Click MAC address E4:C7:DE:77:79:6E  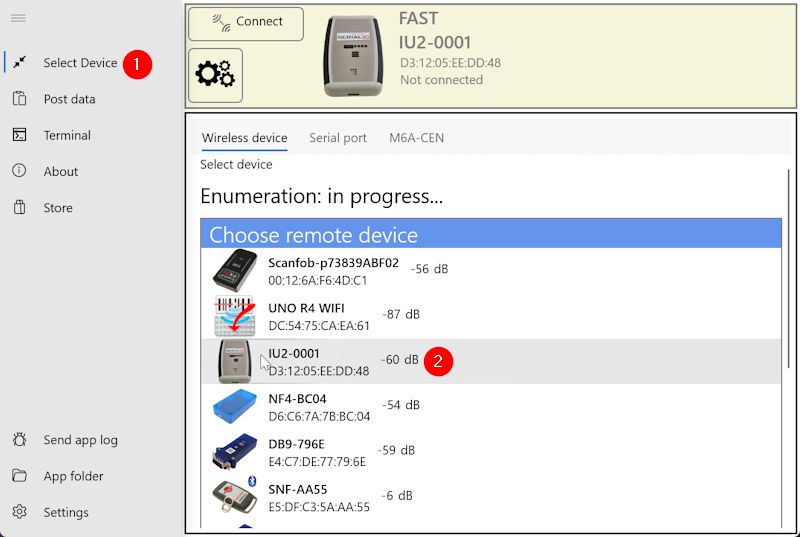point(317,462)
